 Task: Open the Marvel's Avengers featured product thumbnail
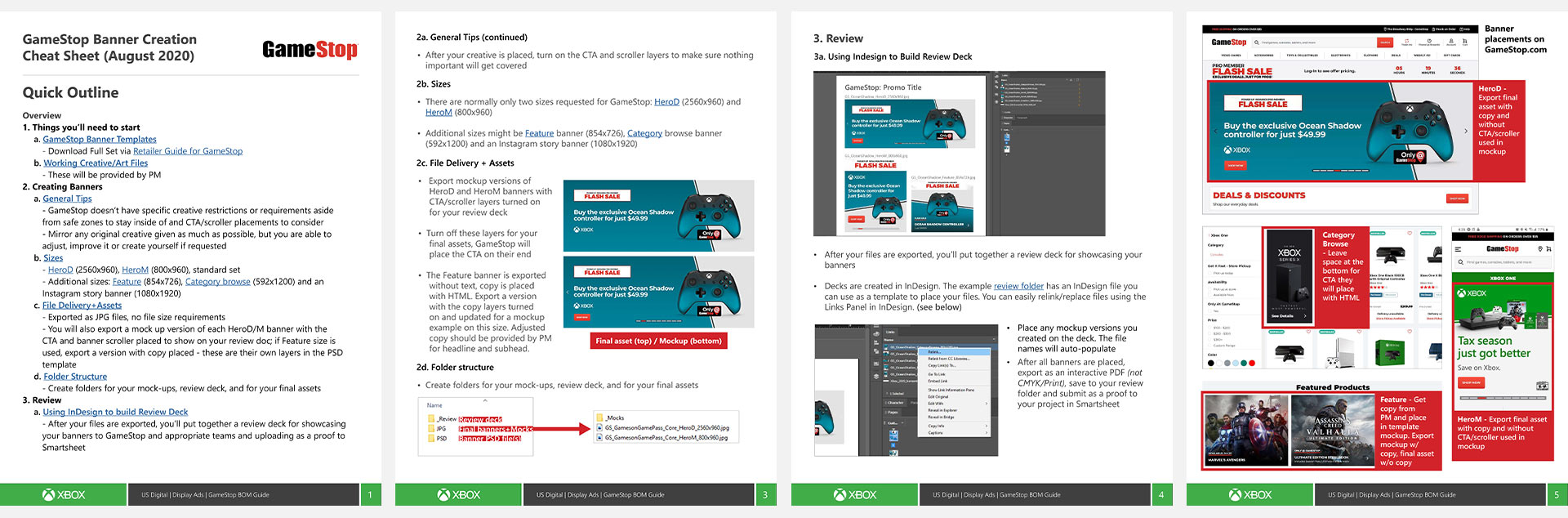[1246, 431]
